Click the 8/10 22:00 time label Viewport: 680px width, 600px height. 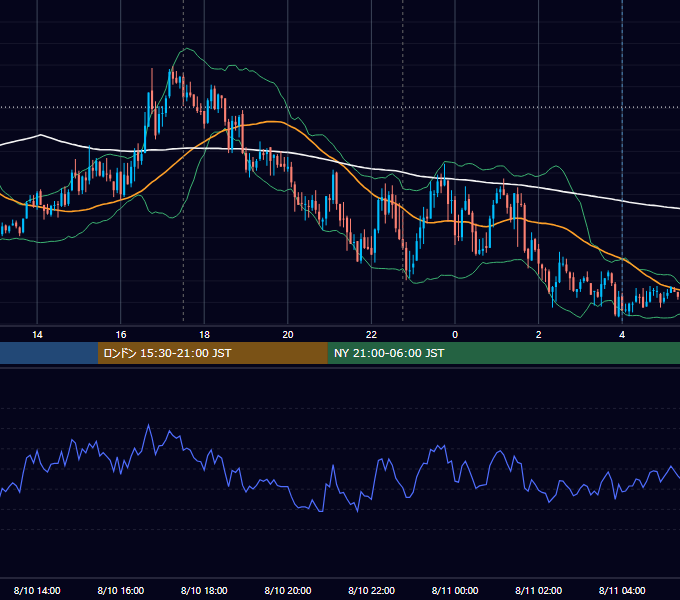(x=372, y=590)
